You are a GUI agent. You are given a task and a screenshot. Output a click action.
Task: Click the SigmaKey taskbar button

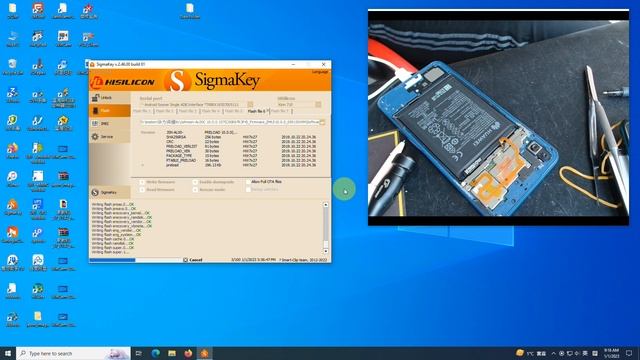coord(204,353)
